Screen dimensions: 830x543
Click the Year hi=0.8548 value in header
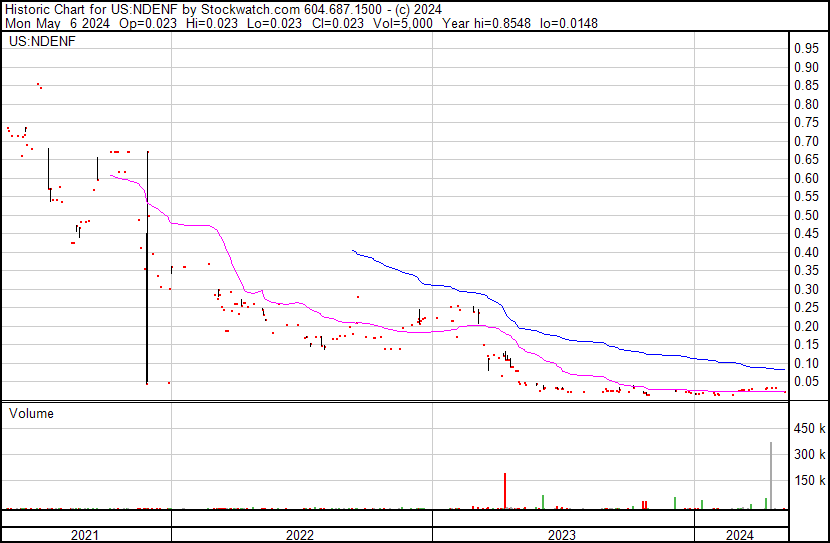click(x=486, y=23)
